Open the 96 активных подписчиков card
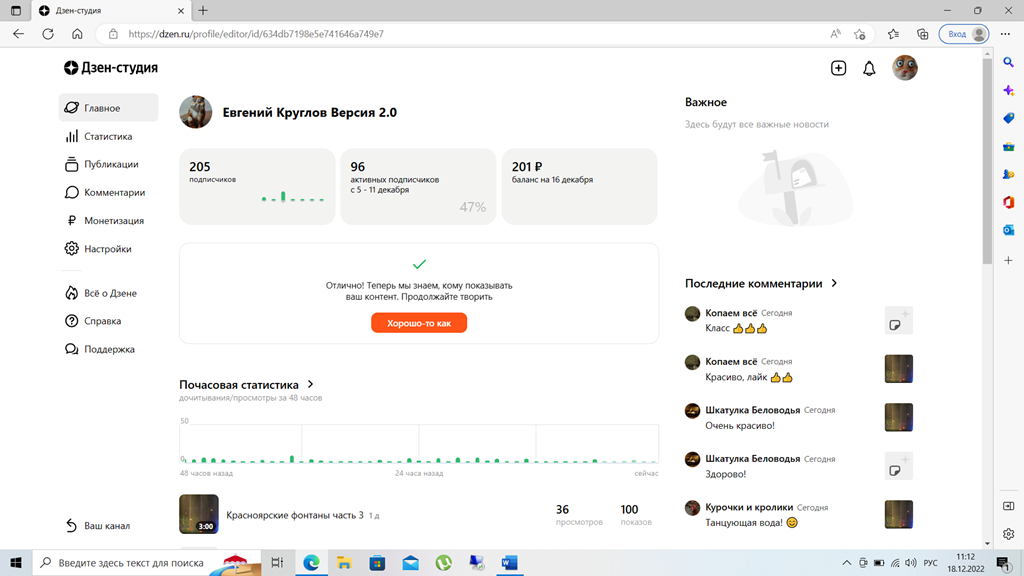 [x=418, y=187]
